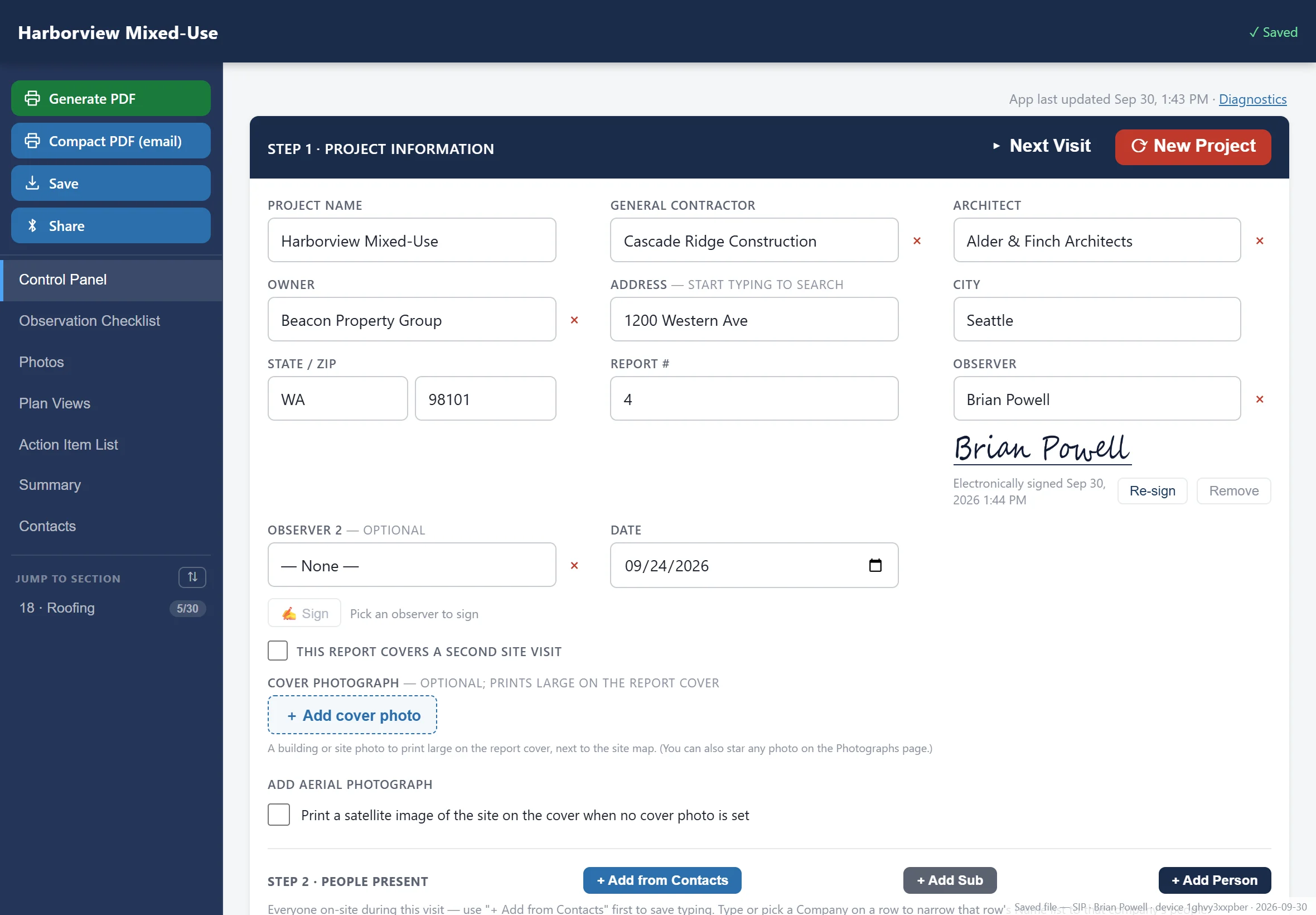Open the Observer field showing Brian Powell

click(1096, 399)
